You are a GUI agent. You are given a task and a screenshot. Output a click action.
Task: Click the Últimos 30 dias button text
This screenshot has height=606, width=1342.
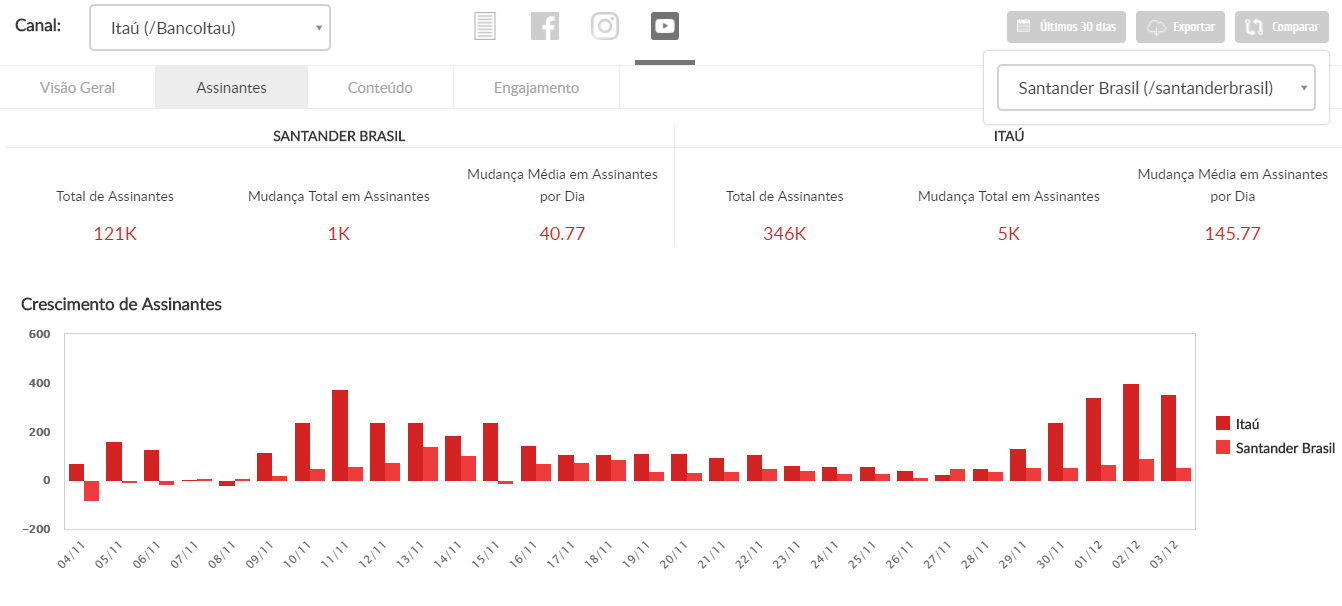tap(1078, 27)
